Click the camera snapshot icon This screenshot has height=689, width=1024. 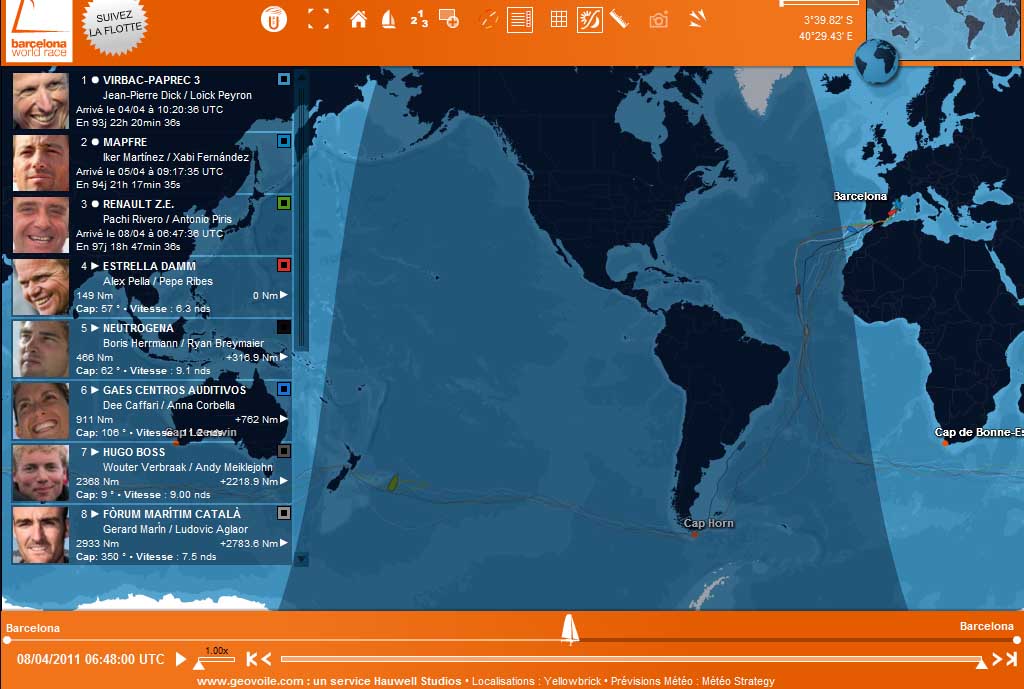(x=658, y=20)
